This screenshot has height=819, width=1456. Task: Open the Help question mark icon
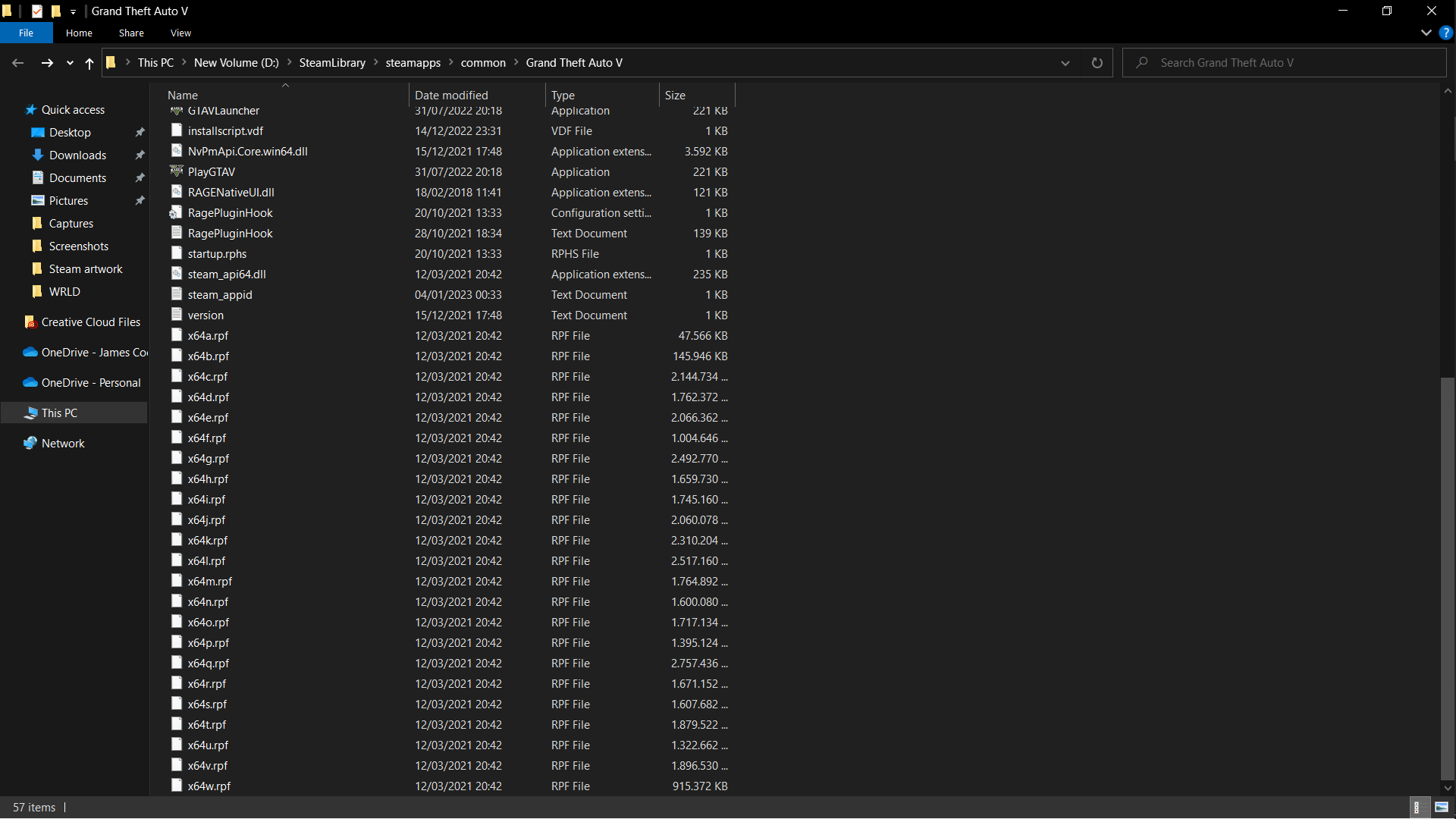click(x=1445, y=33)
